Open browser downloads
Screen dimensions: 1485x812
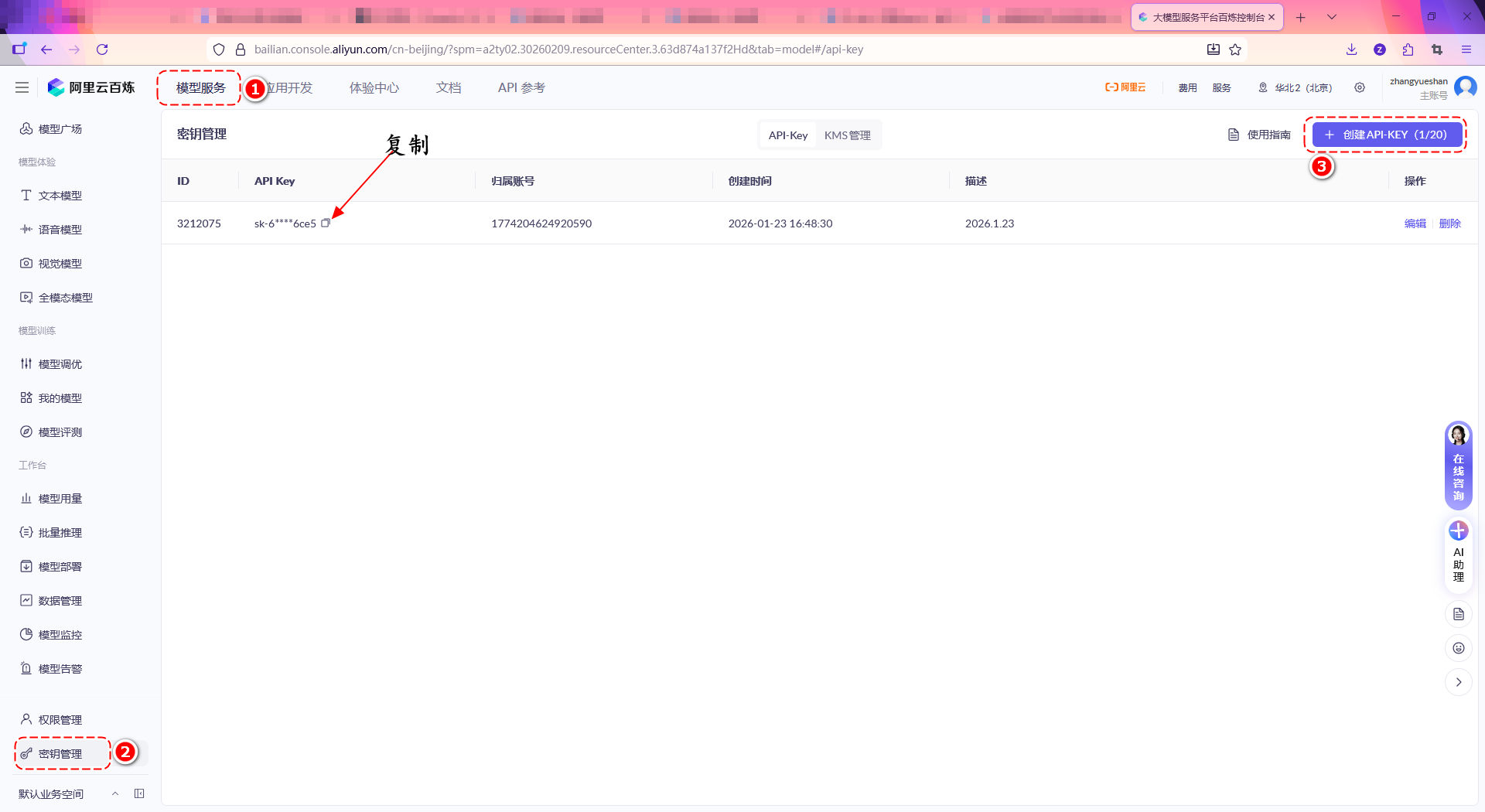coord(1351,49)
